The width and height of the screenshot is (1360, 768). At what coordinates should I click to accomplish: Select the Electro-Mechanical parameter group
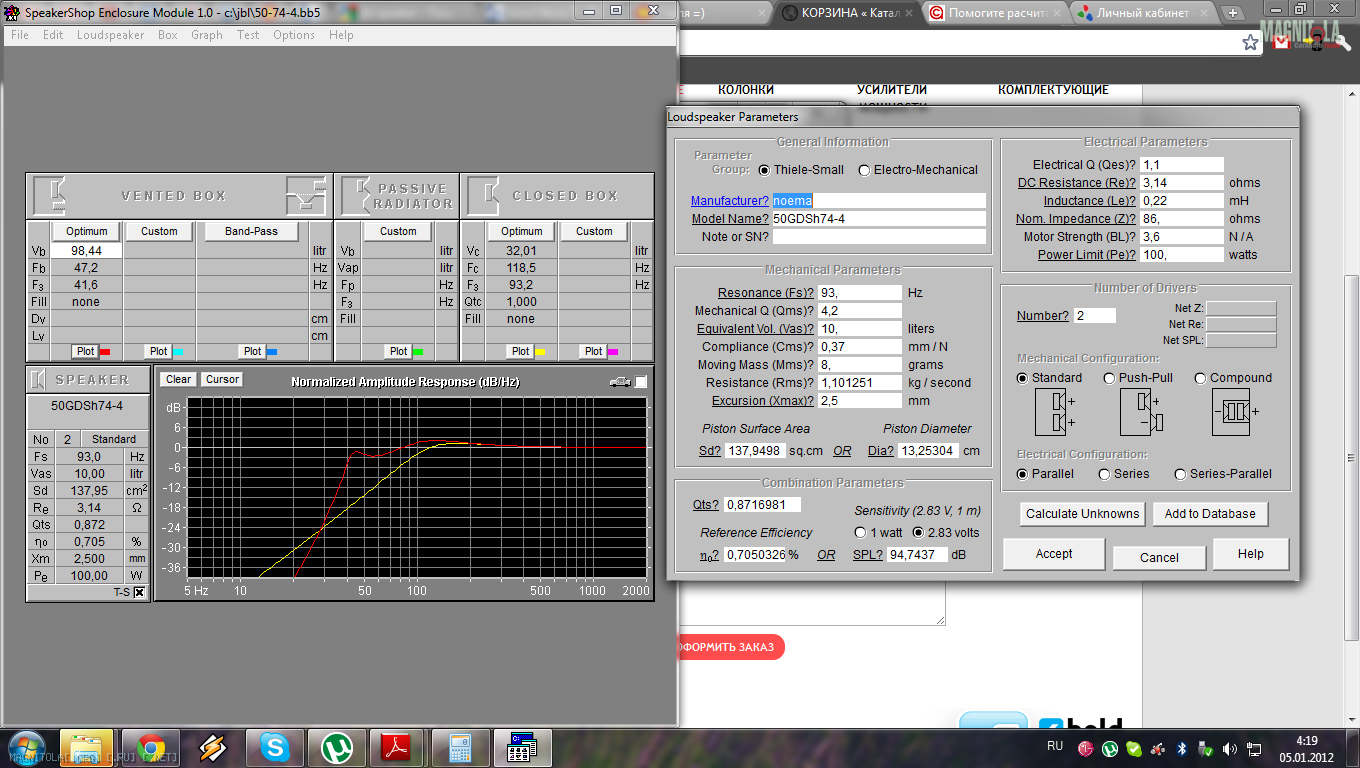point(865,170)
